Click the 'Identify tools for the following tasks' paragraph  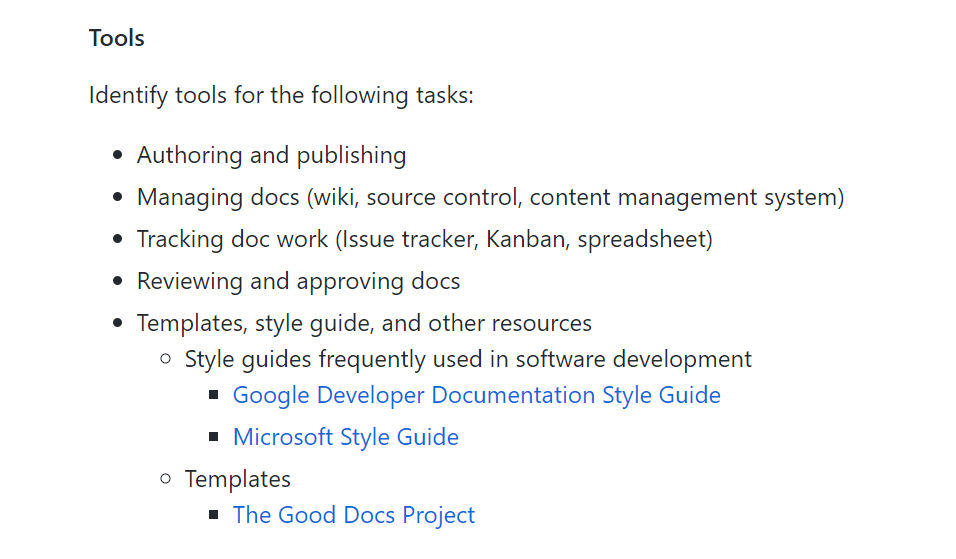pos(281,96)
